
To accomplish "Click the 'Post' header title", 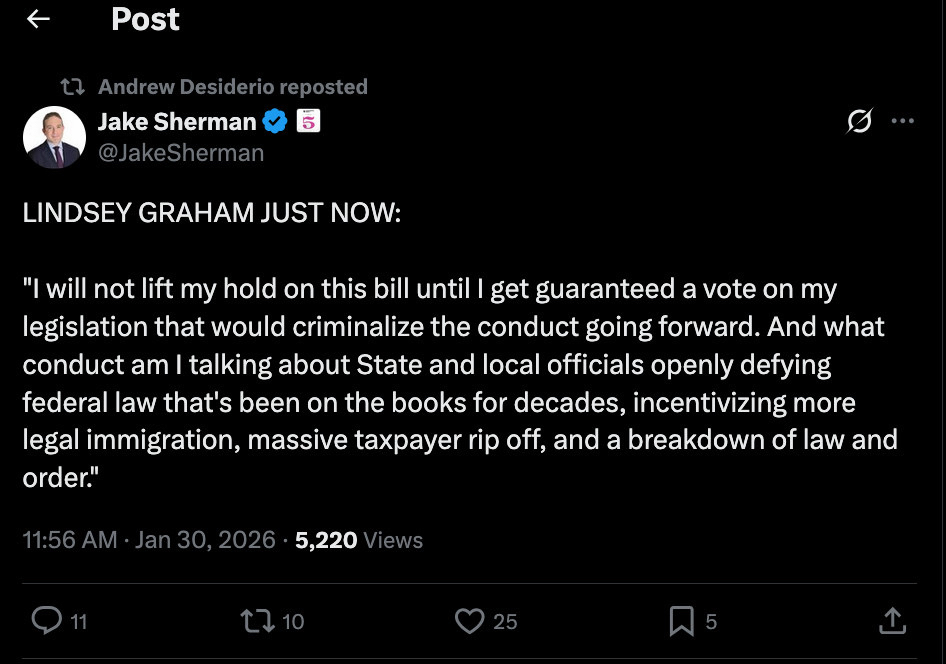I will click(x=145, y=20).
